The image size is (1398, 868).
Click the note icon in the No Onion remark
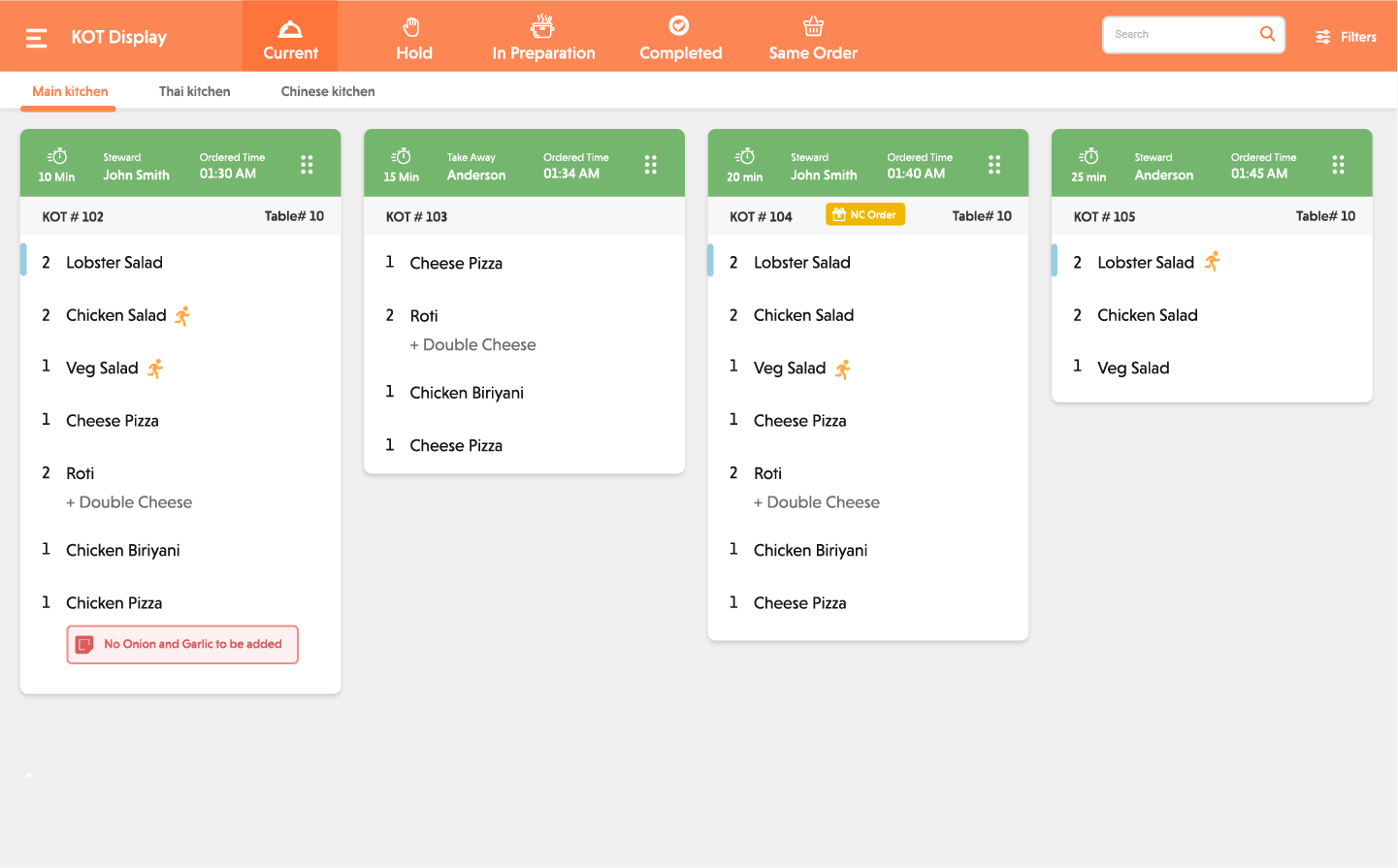(85, 645)
